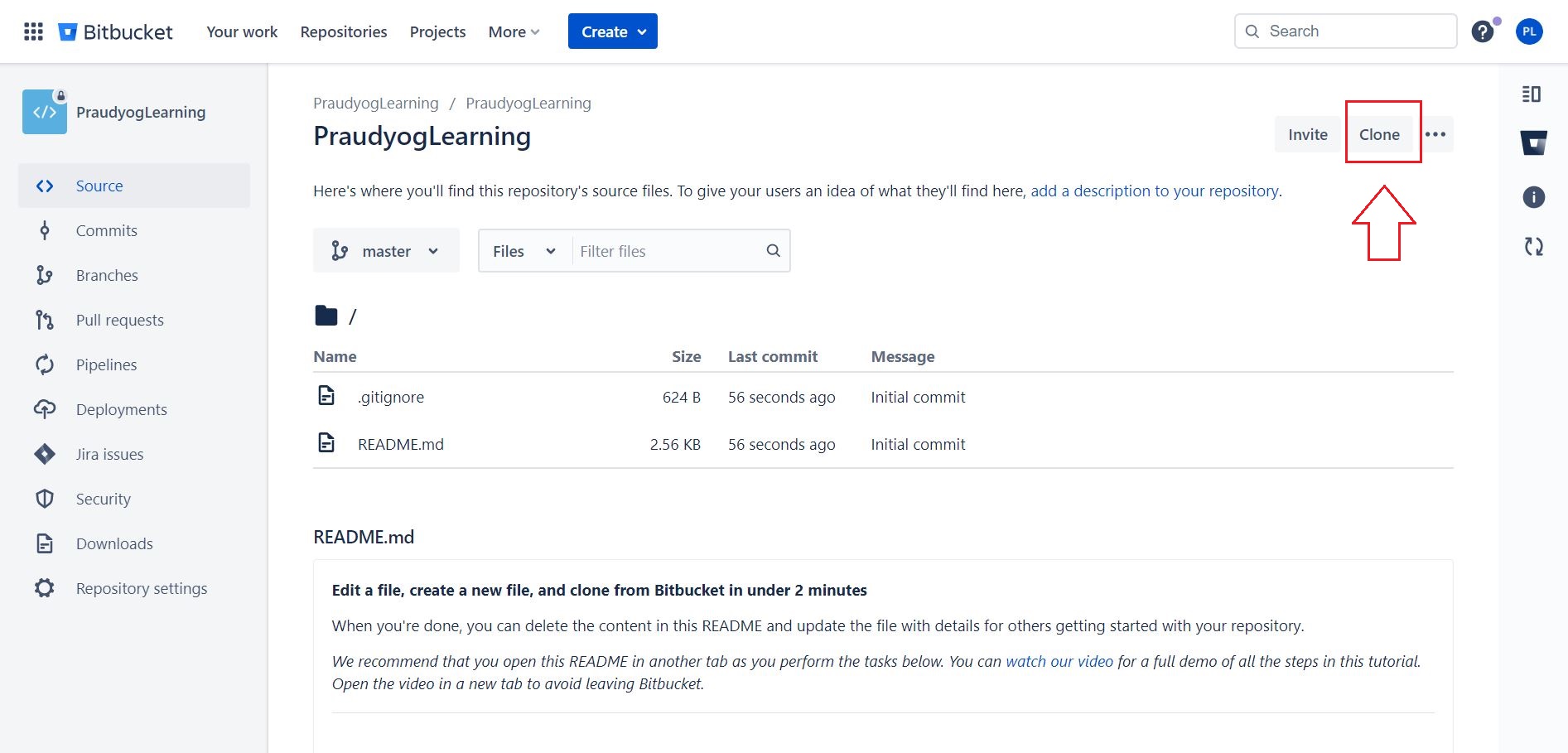
Task: Toggle the right sidebar panel layout icon
Action: [1532, 94]
